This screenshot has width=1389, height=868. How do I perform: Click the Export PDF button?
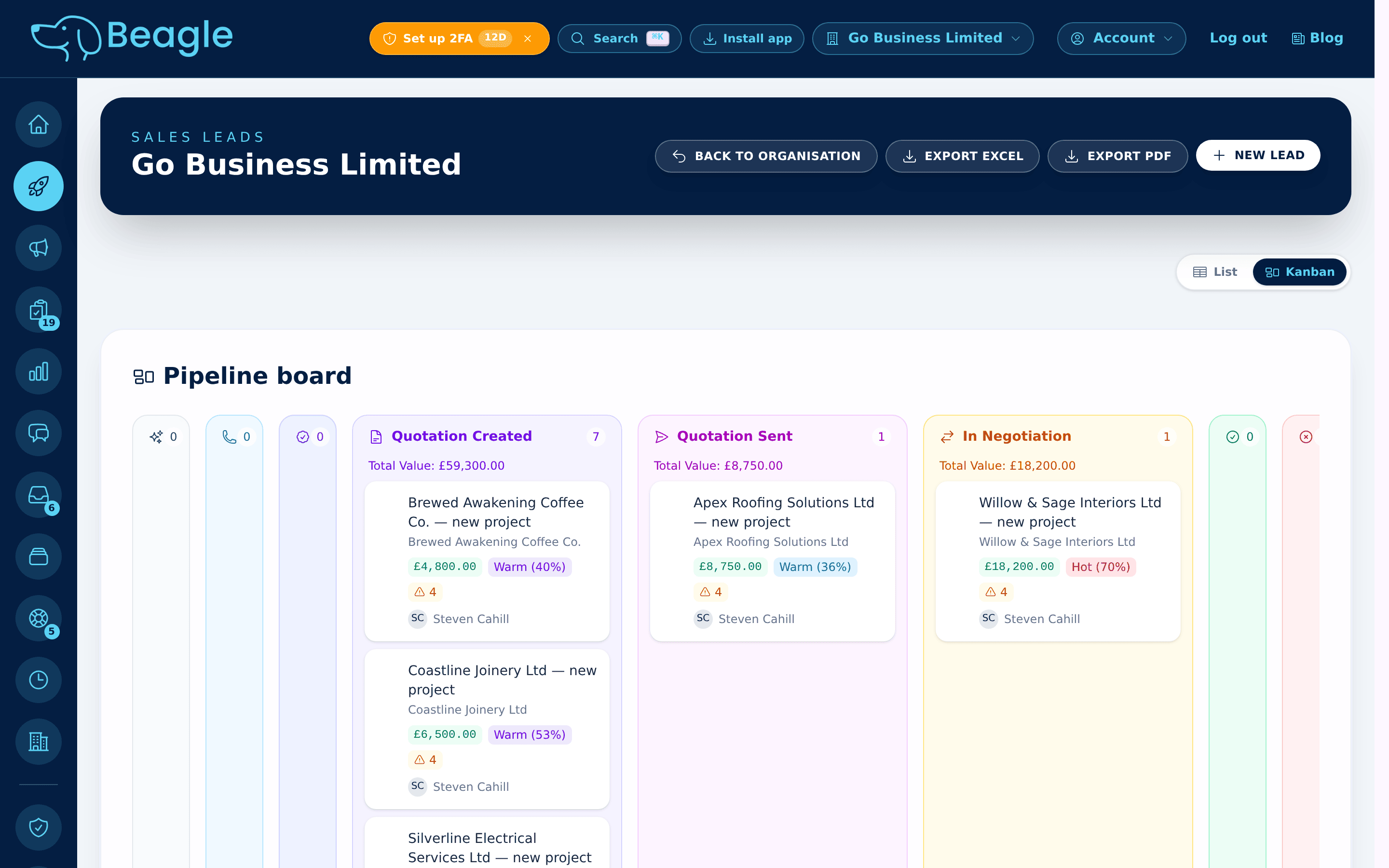point(1117,156)
